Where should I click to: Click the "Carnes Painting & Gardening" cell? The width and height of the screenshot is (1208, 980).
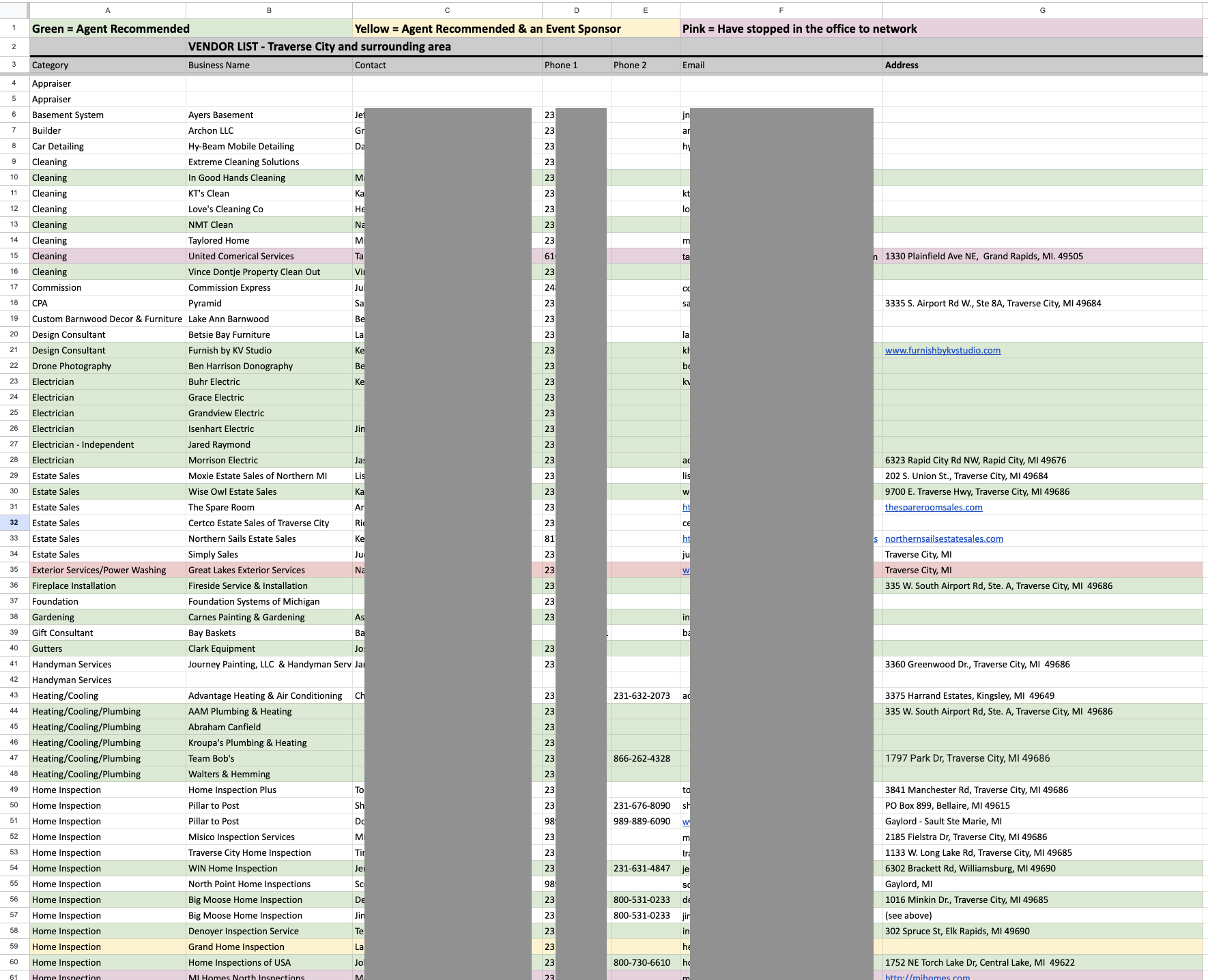[269, 617]
